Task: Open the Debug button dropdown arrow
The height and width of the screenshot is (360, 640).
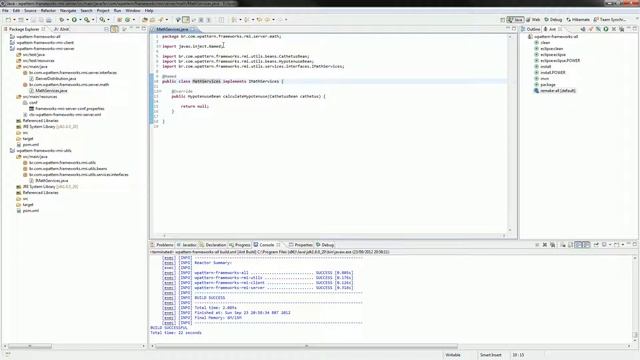Action: (x=67, y=20)
